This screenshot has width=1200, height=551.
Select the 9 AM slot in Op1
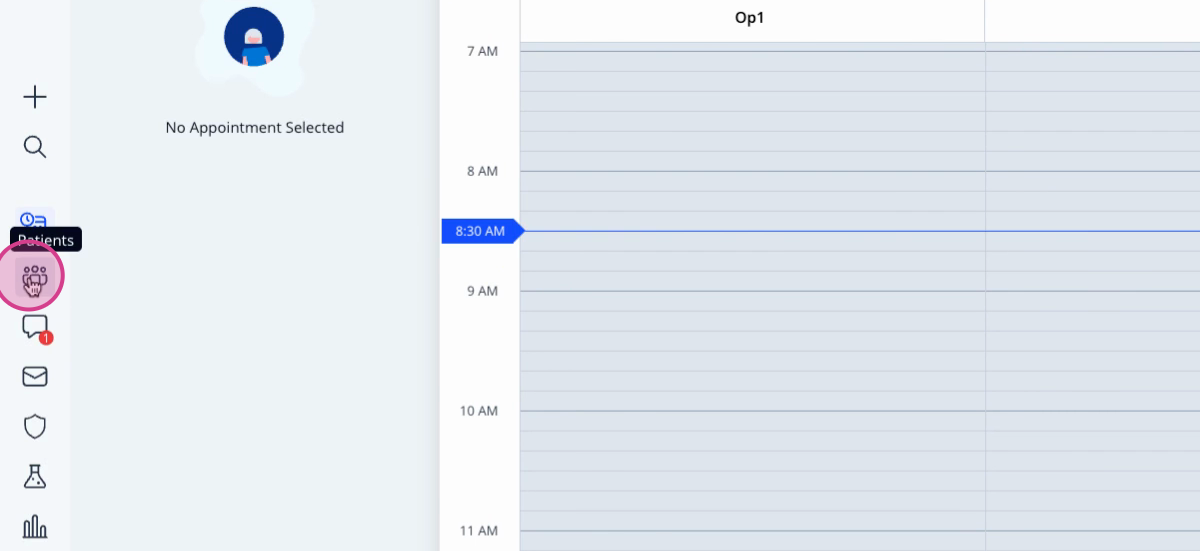pyautogui.click(x=752, y=301)
